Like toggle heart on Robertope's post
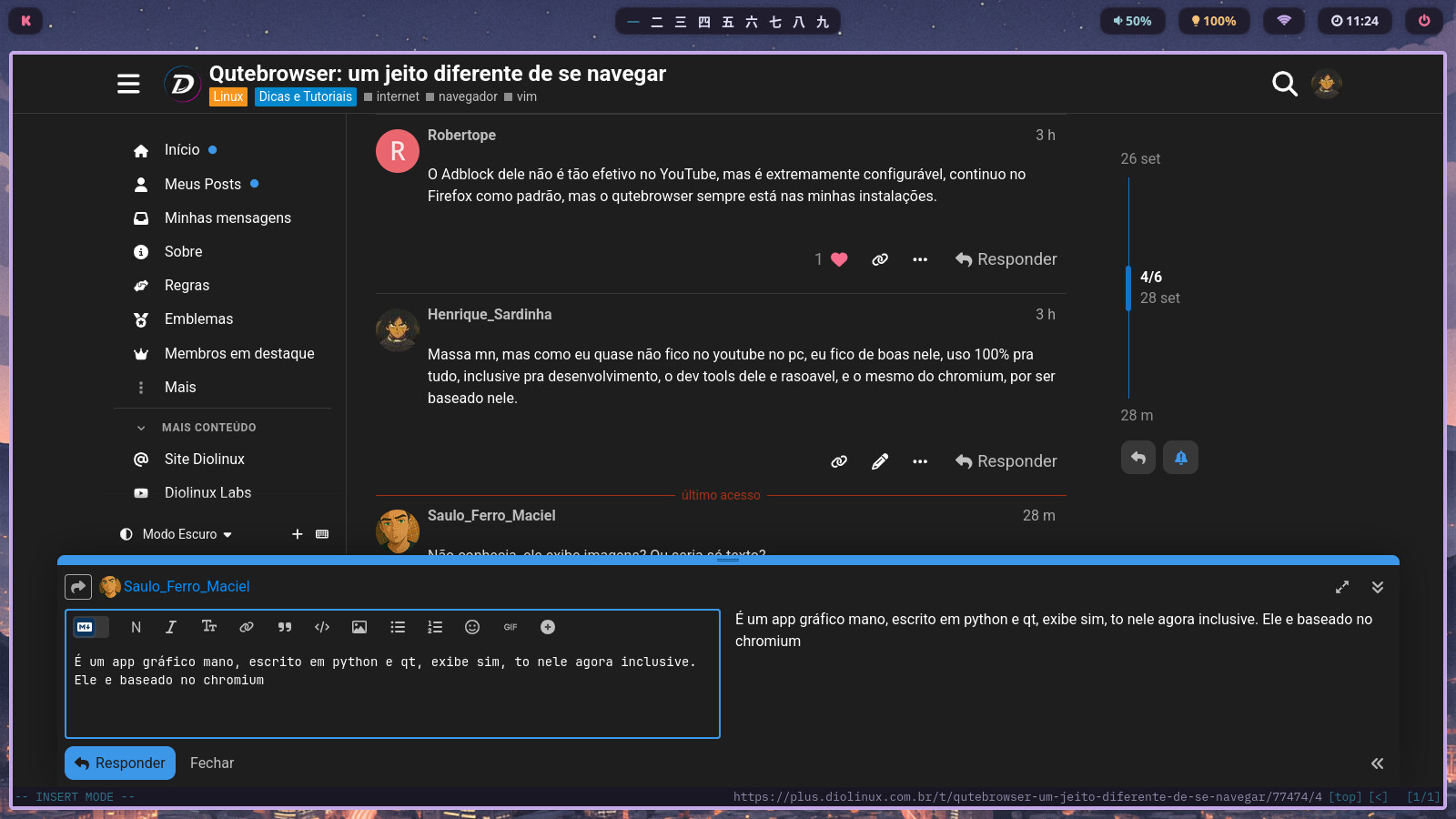The width and height of the screenshot is (1456, 819). point(839,259)
